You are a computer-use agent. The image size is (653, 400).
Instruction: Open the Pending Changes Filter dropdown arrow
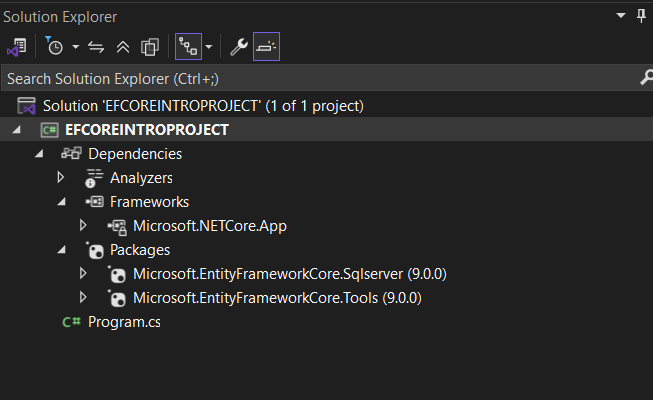pyautogui.click(x=75, y=47)
